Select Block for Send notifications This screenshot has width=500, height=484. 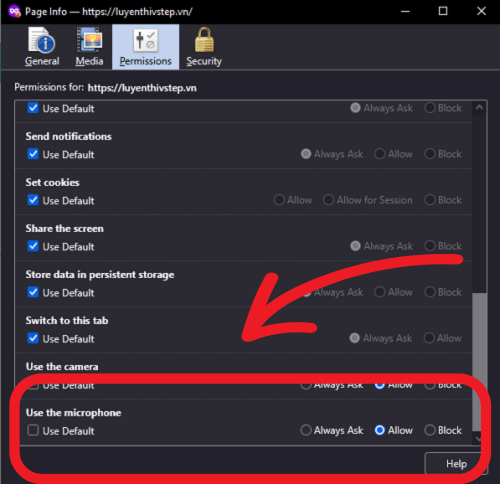430,154
